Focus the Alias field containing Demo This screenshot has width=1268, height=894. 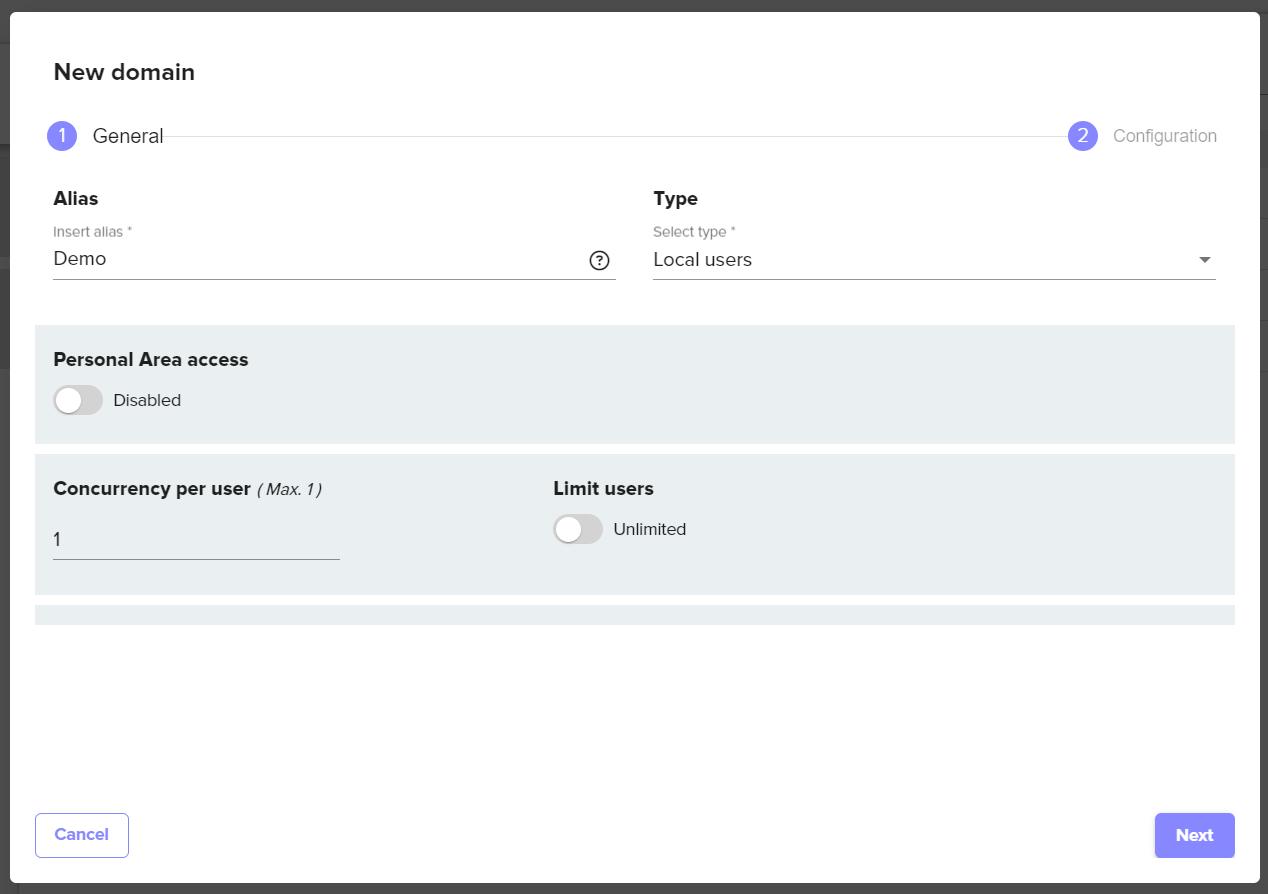315,259
